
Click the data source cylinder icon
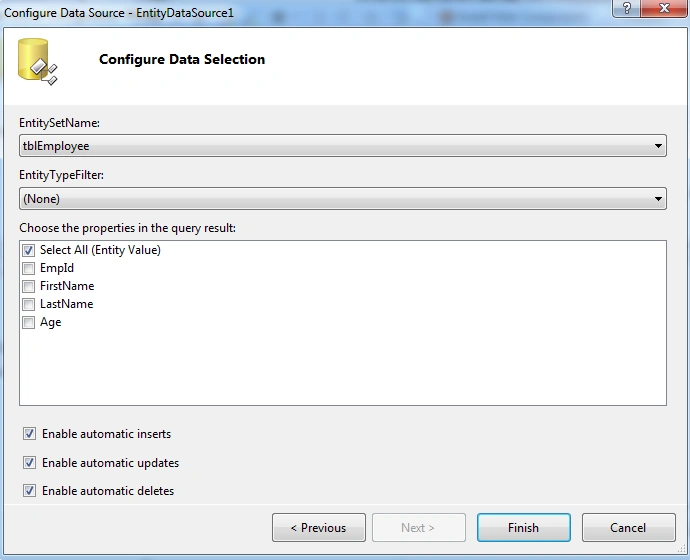point(37,62)
